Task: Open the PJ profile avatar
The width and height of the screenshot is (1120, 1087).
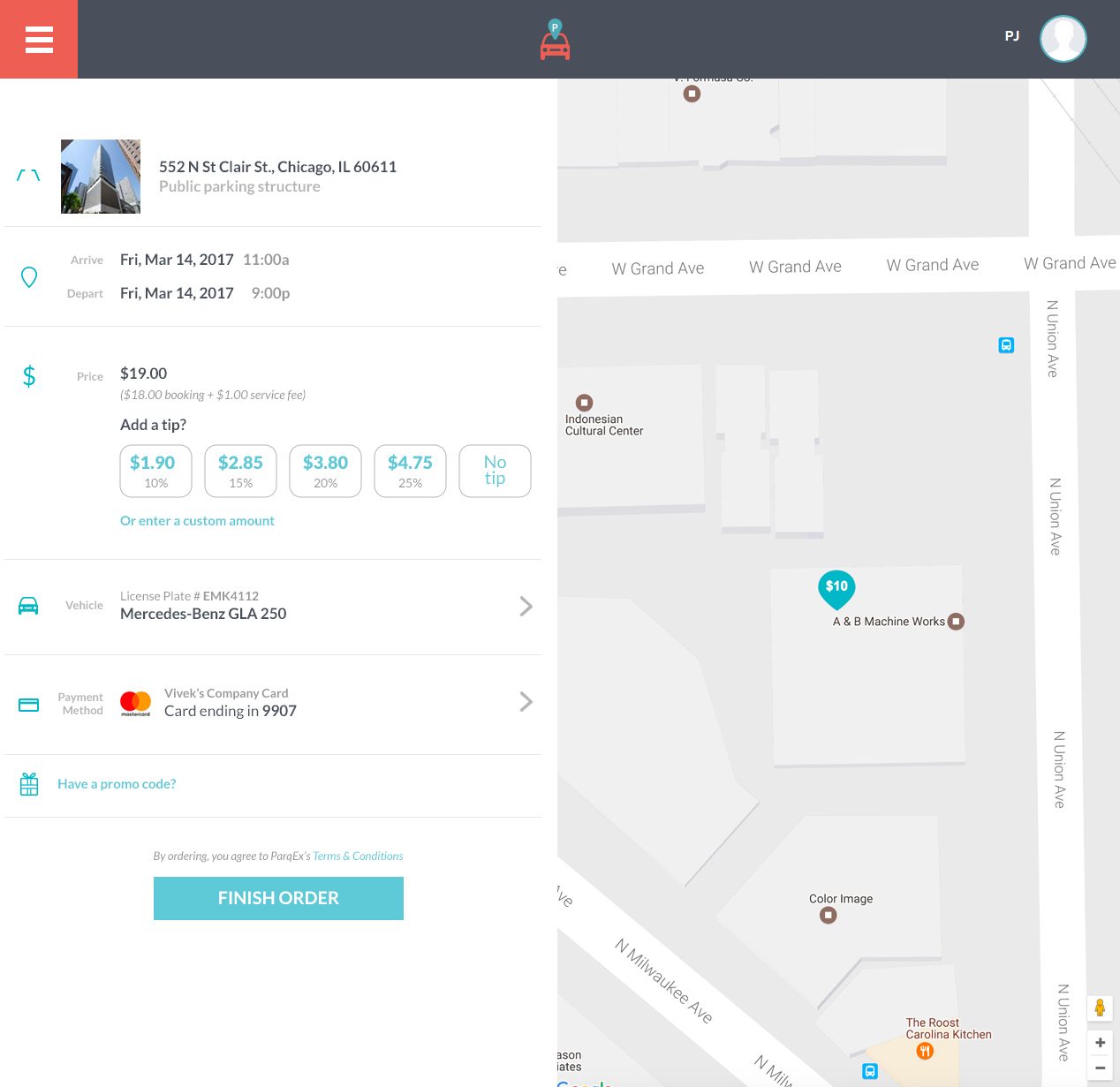Action: 1063,39
